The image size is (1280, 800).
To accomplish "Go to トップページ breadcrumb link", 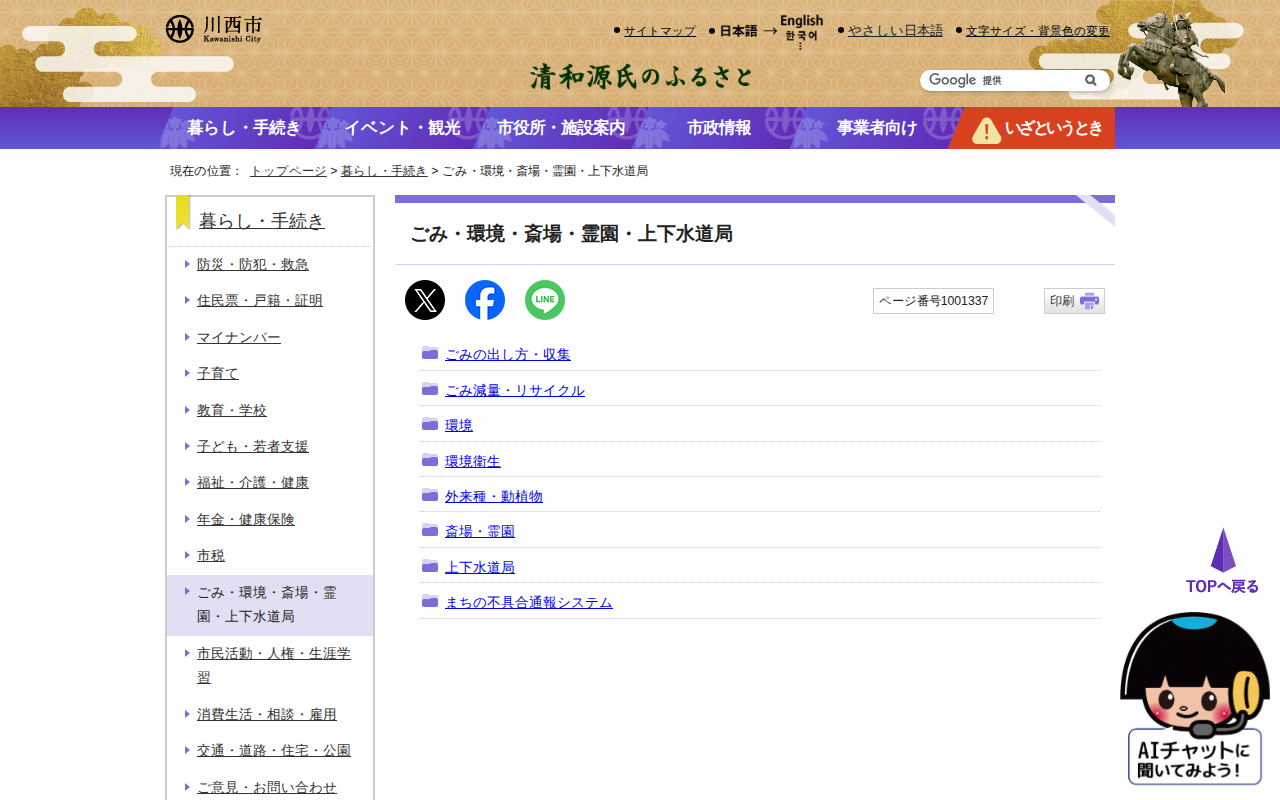I will [x=288, y=171].
